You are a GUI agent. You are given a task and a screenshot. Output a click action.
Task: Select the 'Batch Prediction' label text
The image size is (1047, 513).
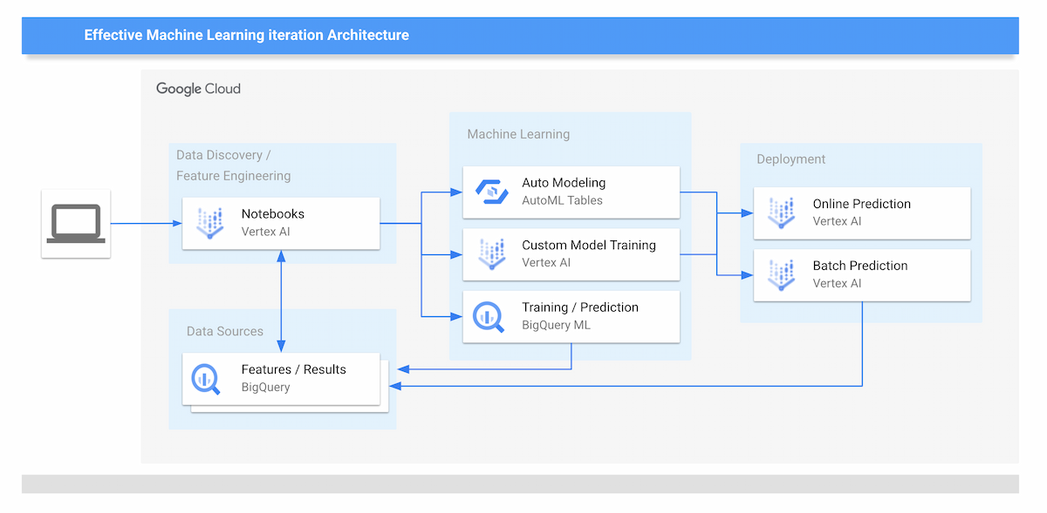click(x=860, y=266)
